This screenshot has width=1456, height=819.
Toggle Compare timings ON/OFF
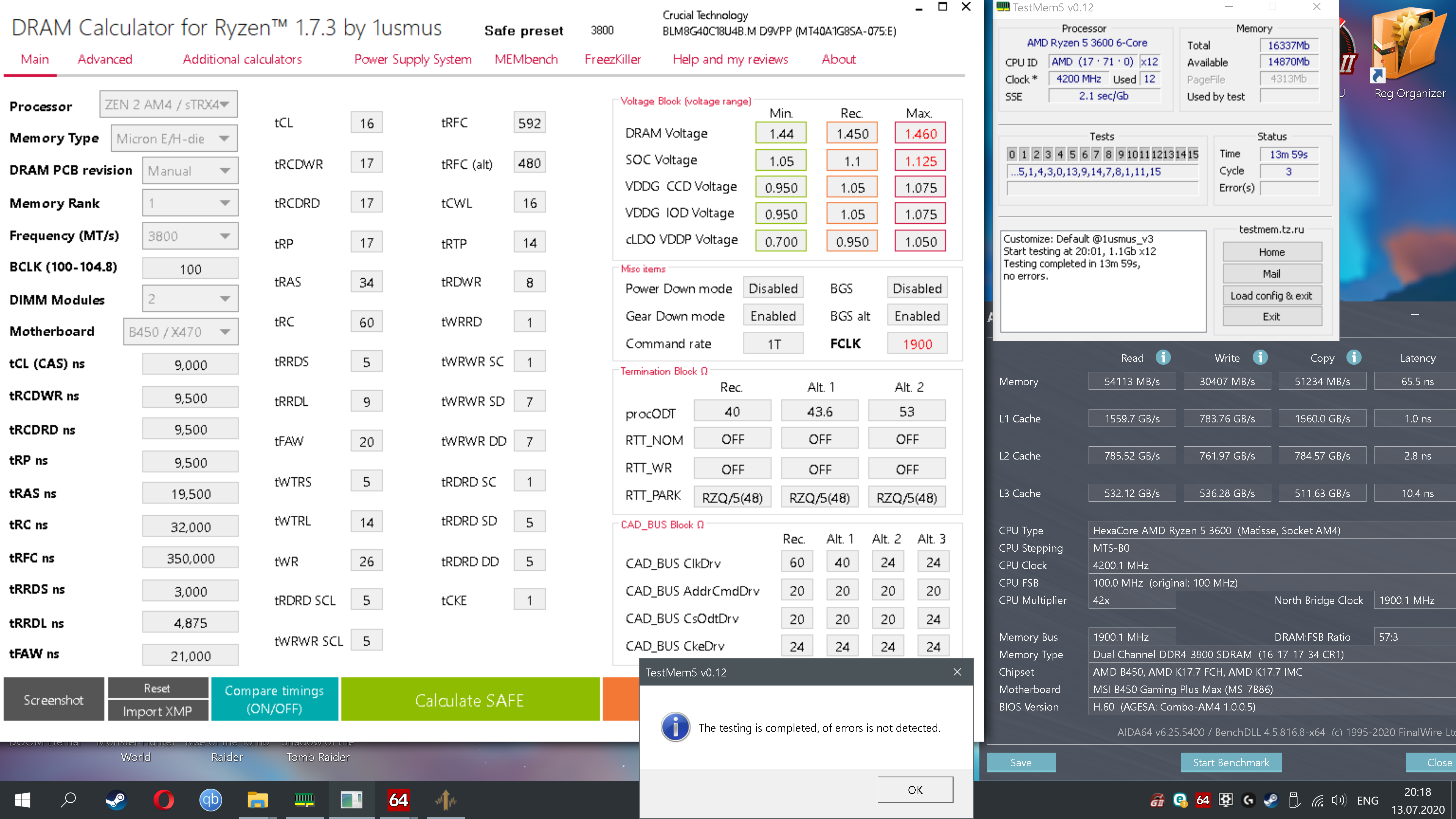click(274, 699)
